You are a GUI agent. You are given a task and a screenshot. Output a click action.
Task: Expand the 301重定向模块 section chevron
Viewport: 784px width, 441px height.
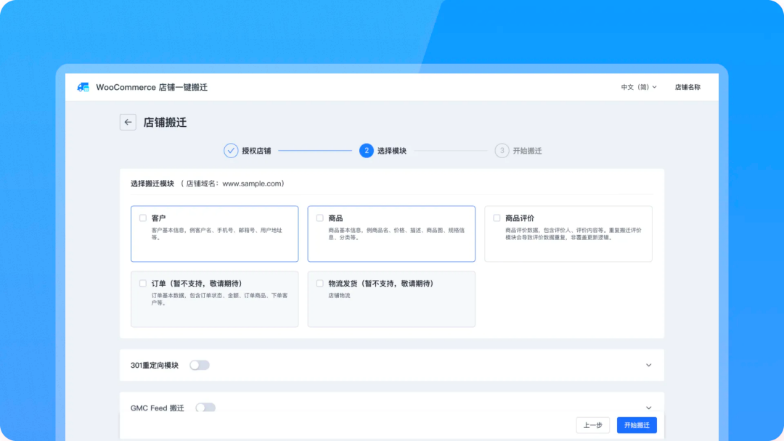pyautogui.click(x=648, y=365)
